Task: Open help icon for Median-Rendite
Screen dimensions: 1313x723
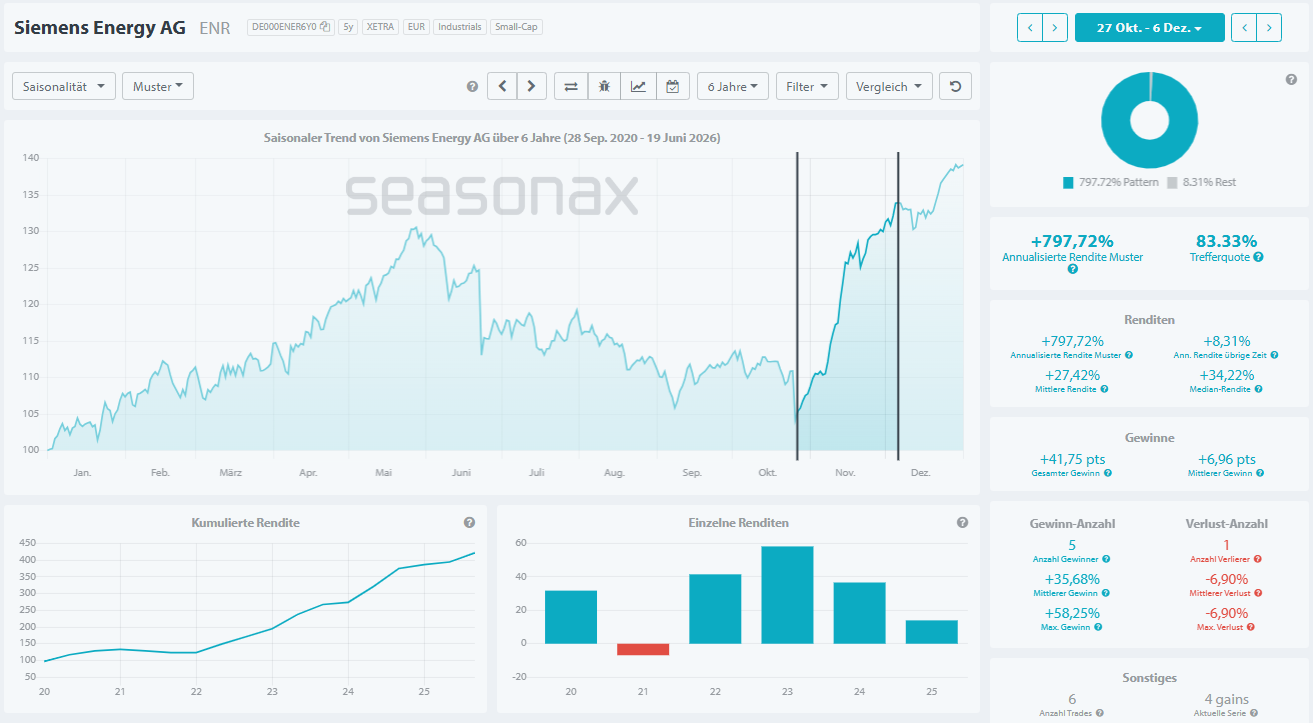Action: 1258,389
